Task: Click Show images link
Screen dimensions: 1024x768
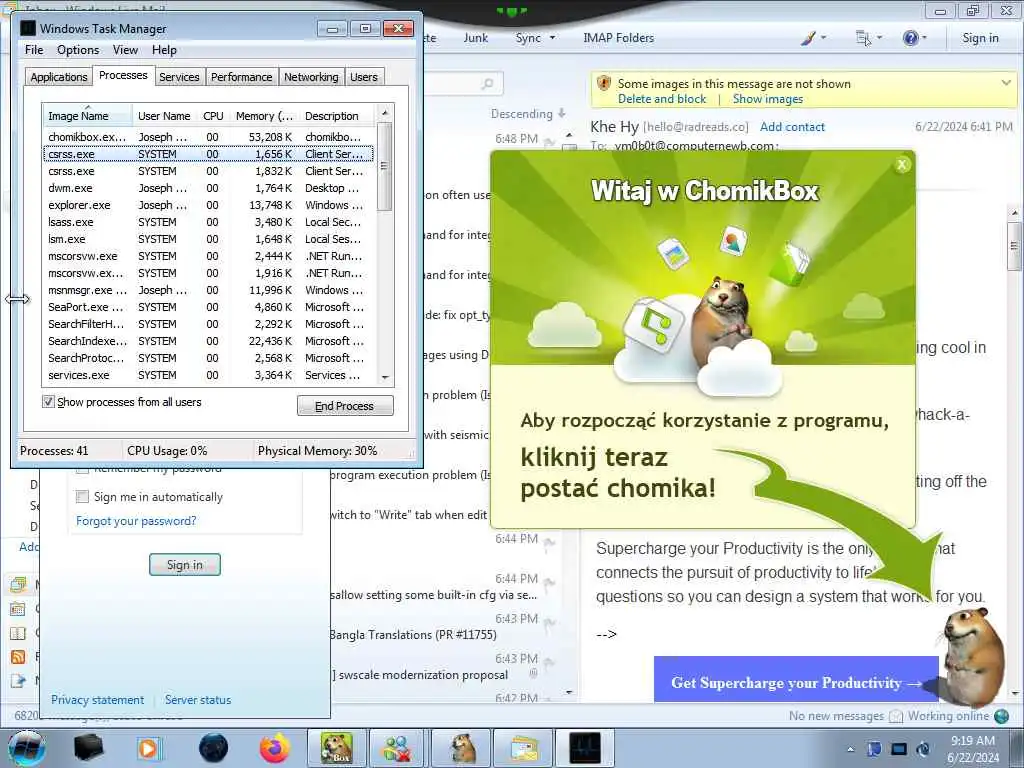Action: click(767, 99)
